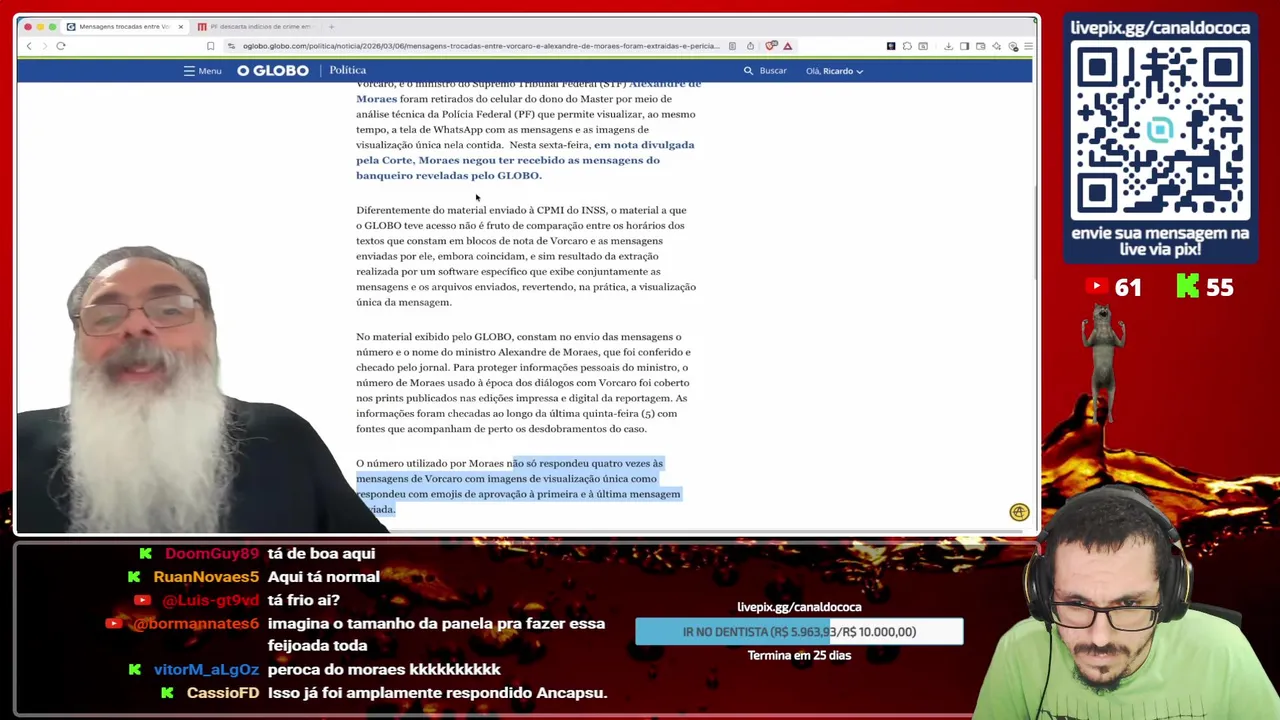Click the chat message 'Aqui tá normal'
Image resolution: width=1280 pixels, height=720 pixels.
[x=324, y=577]
